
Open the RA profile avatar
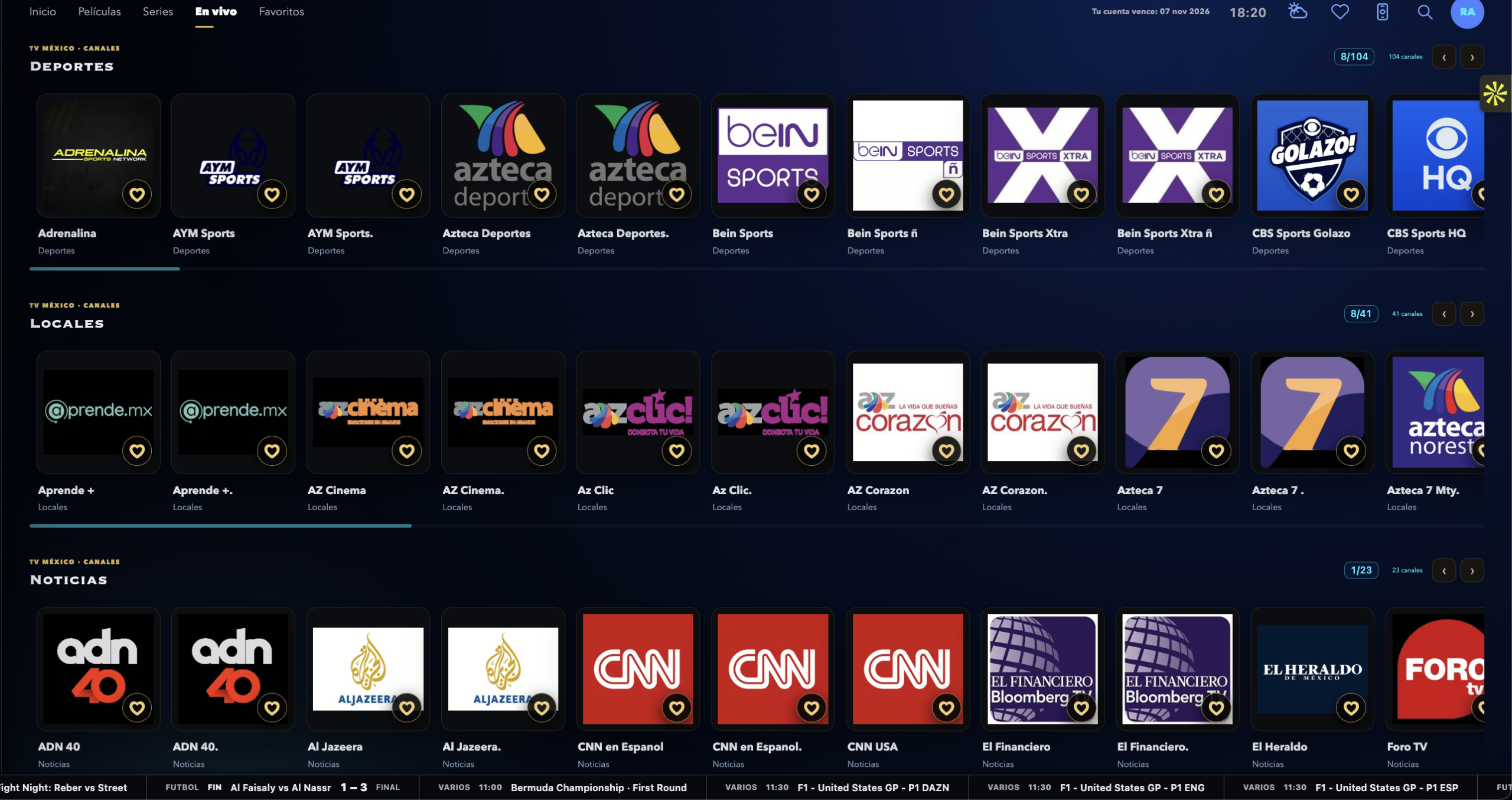tap(1467, 12)
